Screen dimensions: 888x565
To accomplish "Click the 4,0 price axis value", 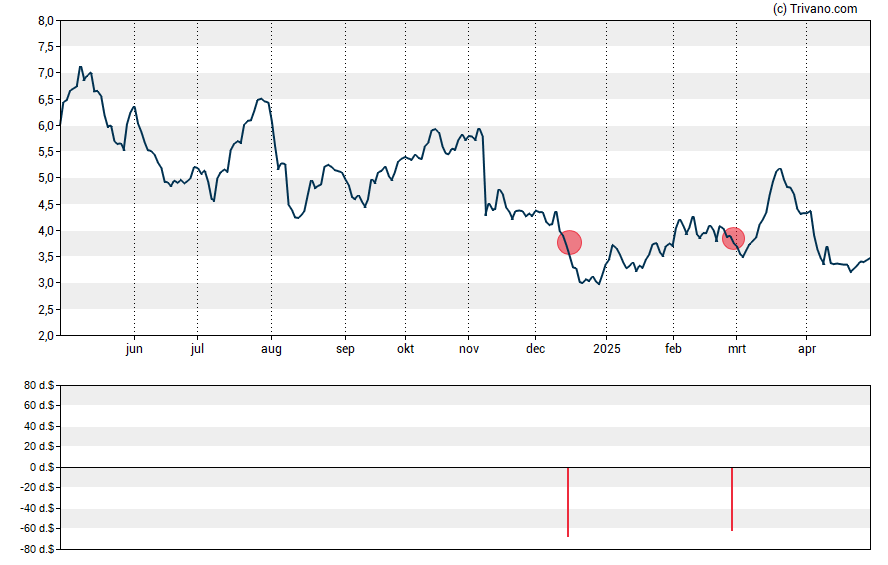I will pos(46,230).
